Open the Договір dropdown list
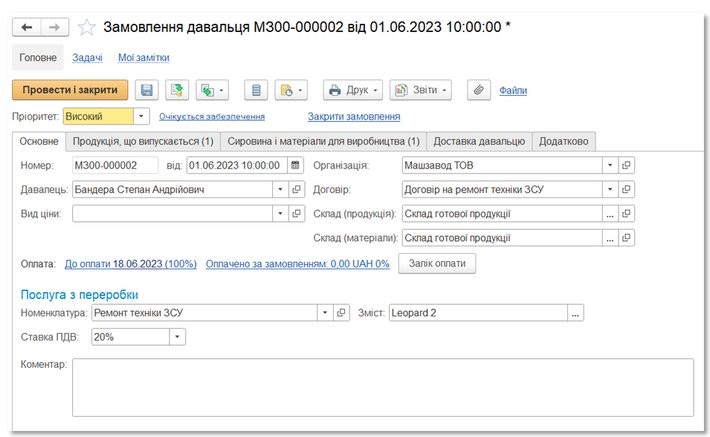 point(609,188)
